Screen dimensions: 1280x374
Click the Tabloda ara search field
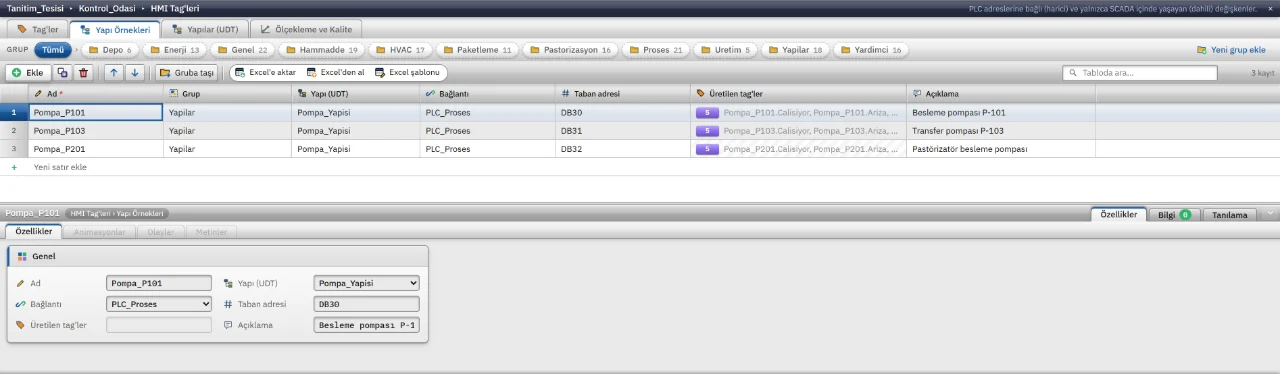1140,73
